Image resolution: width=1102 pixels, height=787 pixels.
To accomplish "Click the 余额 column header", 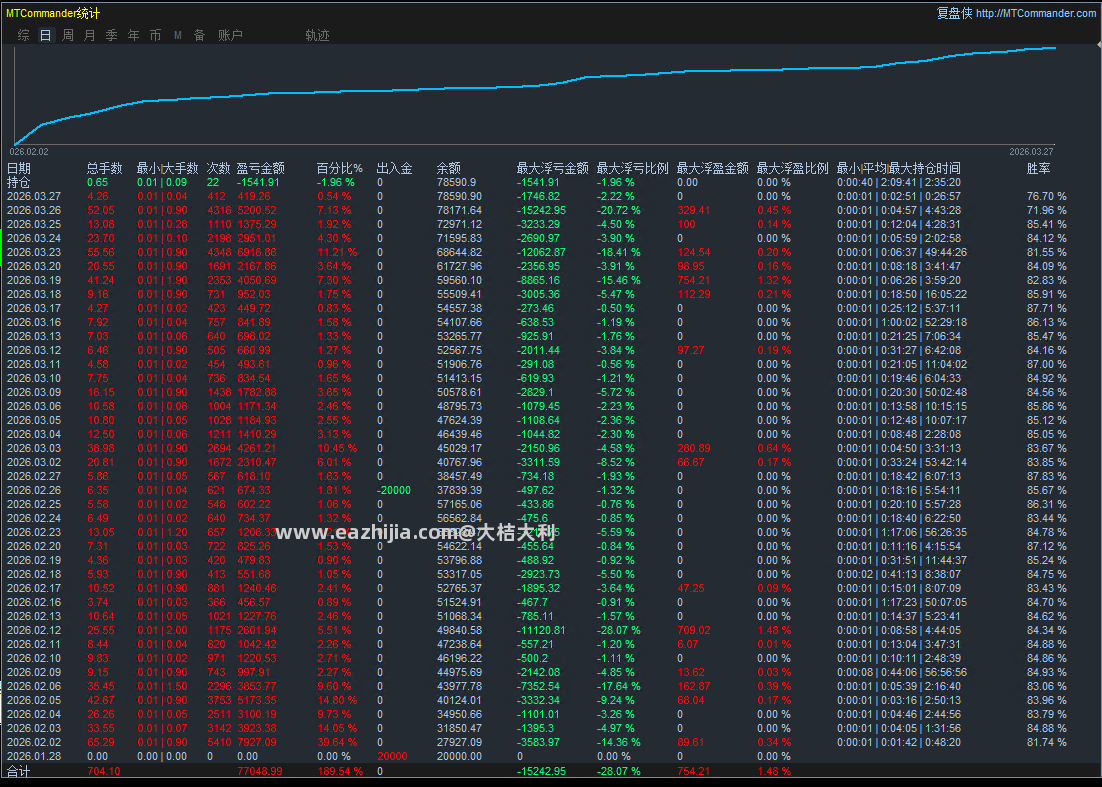I will point(448,169).
